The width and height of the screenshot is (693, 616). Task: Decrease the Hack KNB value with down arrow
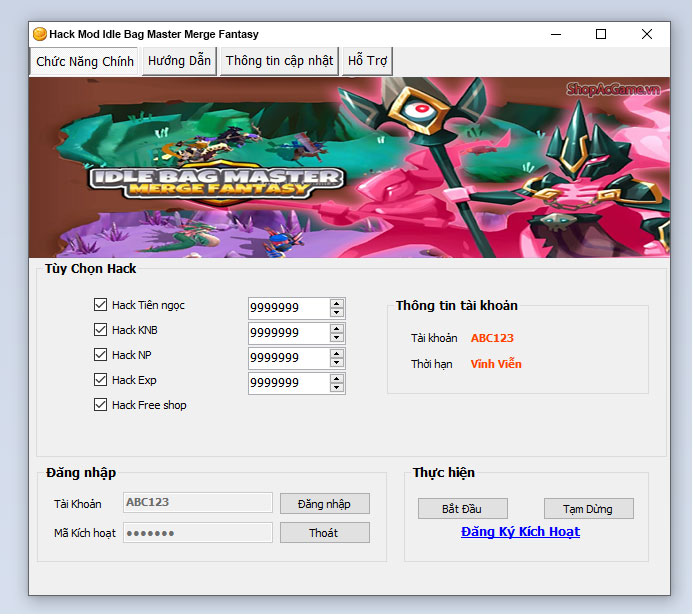pyautogui.click(x=337, y=338)
